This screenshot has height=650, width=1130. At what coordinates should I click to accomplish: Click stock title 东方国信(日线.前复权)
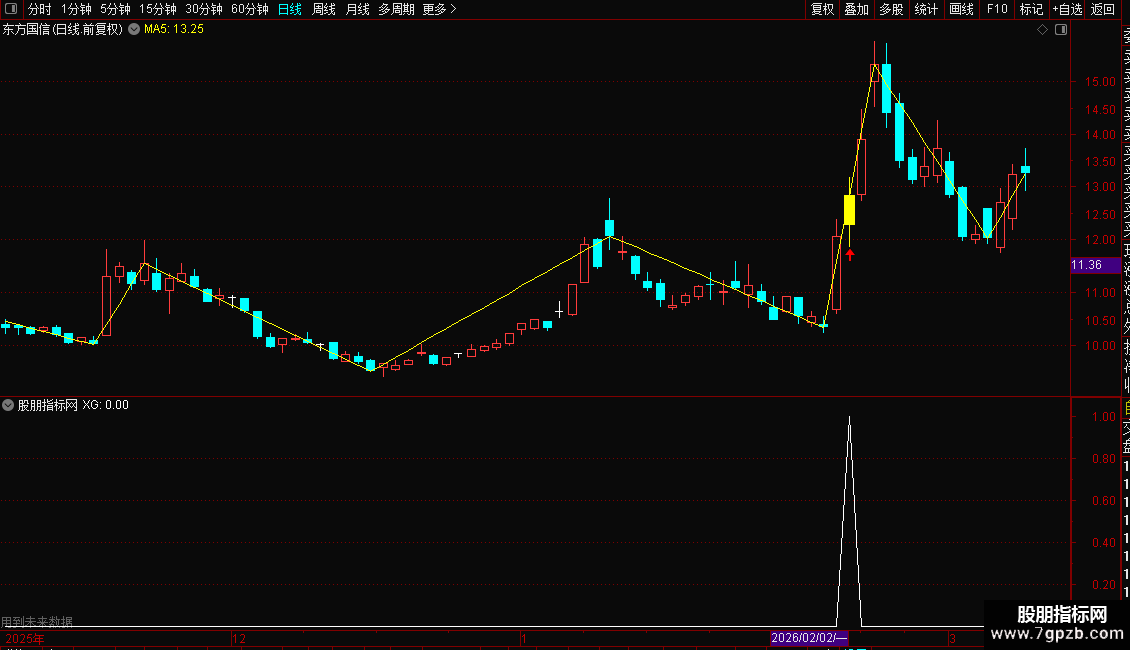63,30
